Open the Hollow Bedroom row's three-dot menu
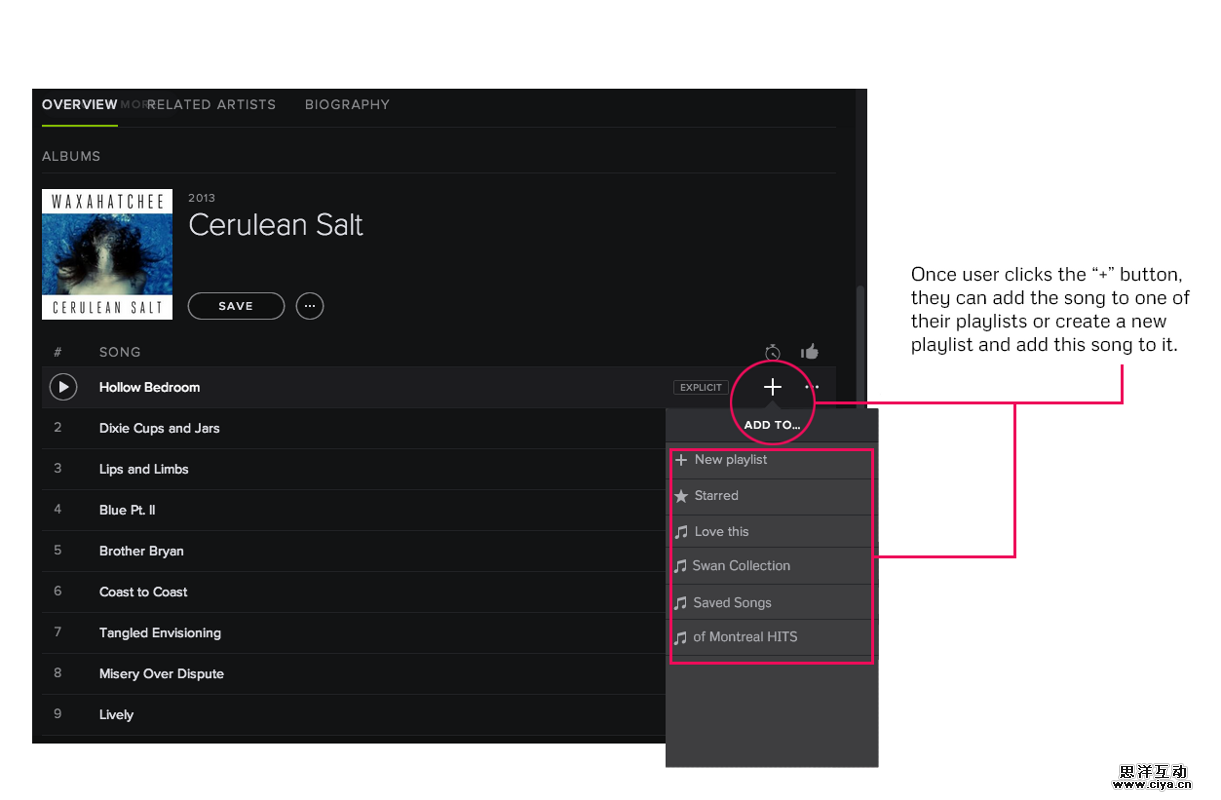The image size is (1221, 800). tap(812, 387)
